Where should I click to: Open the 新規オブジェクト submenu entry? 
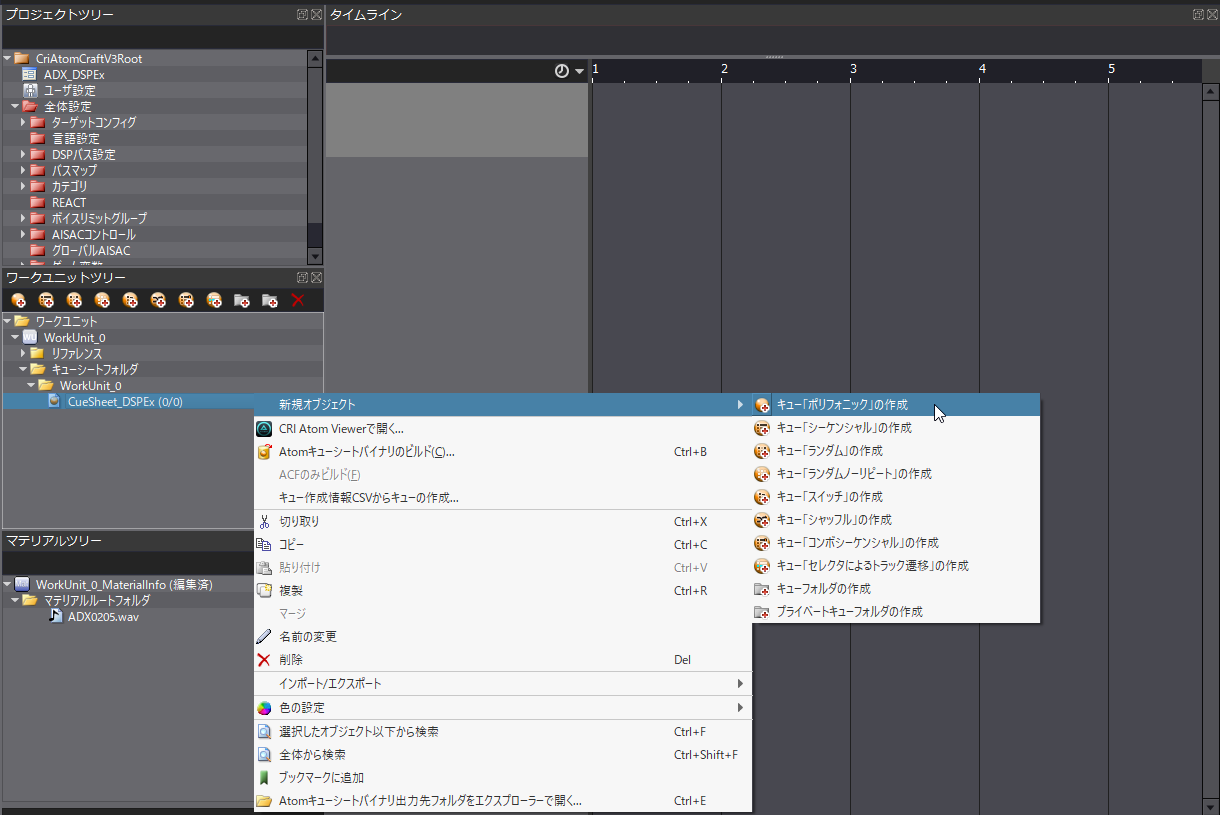click(502, 404)
